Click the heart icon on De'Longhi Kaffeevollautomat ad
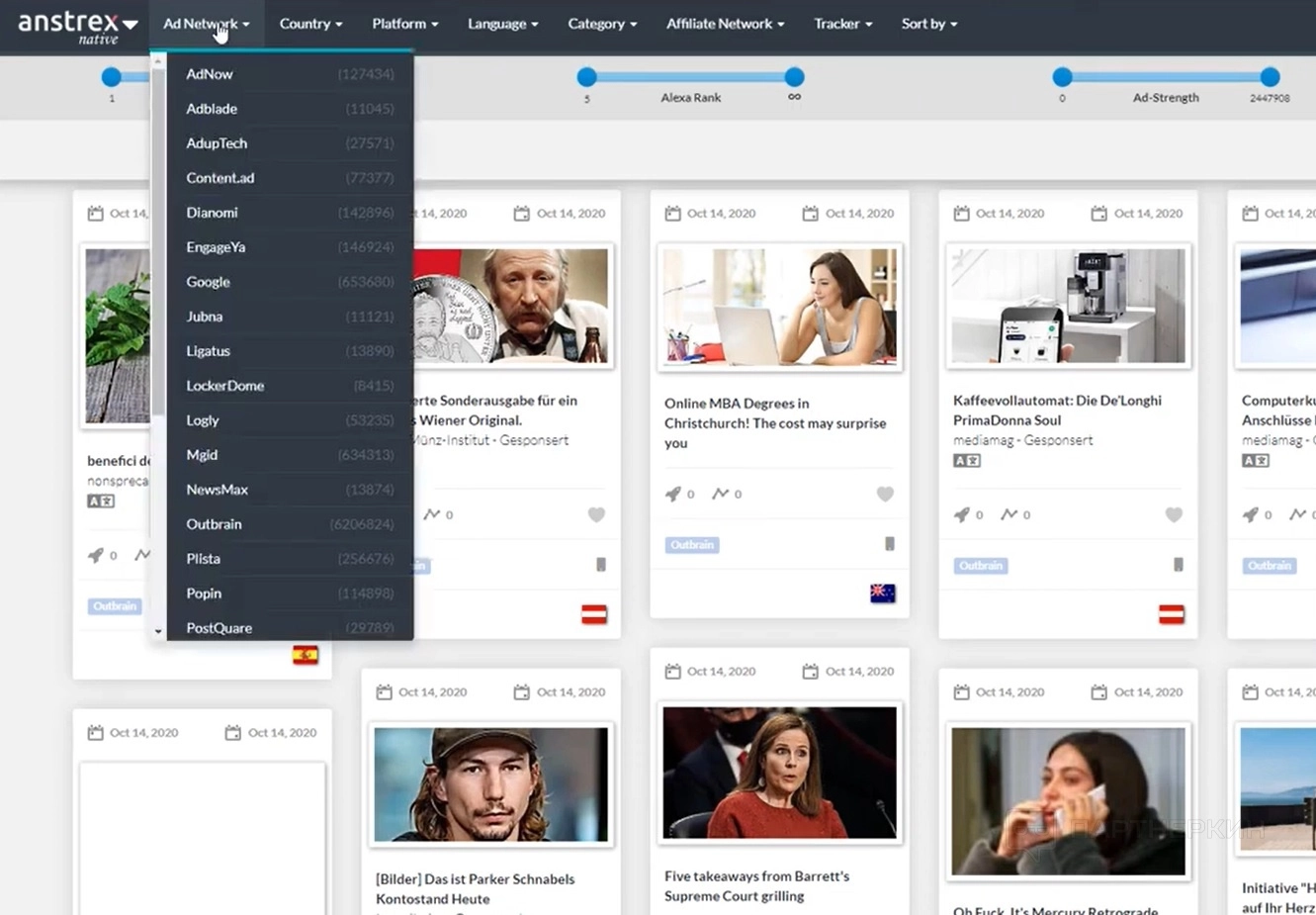1316x915 pixels. click(x=1174, y=514)
